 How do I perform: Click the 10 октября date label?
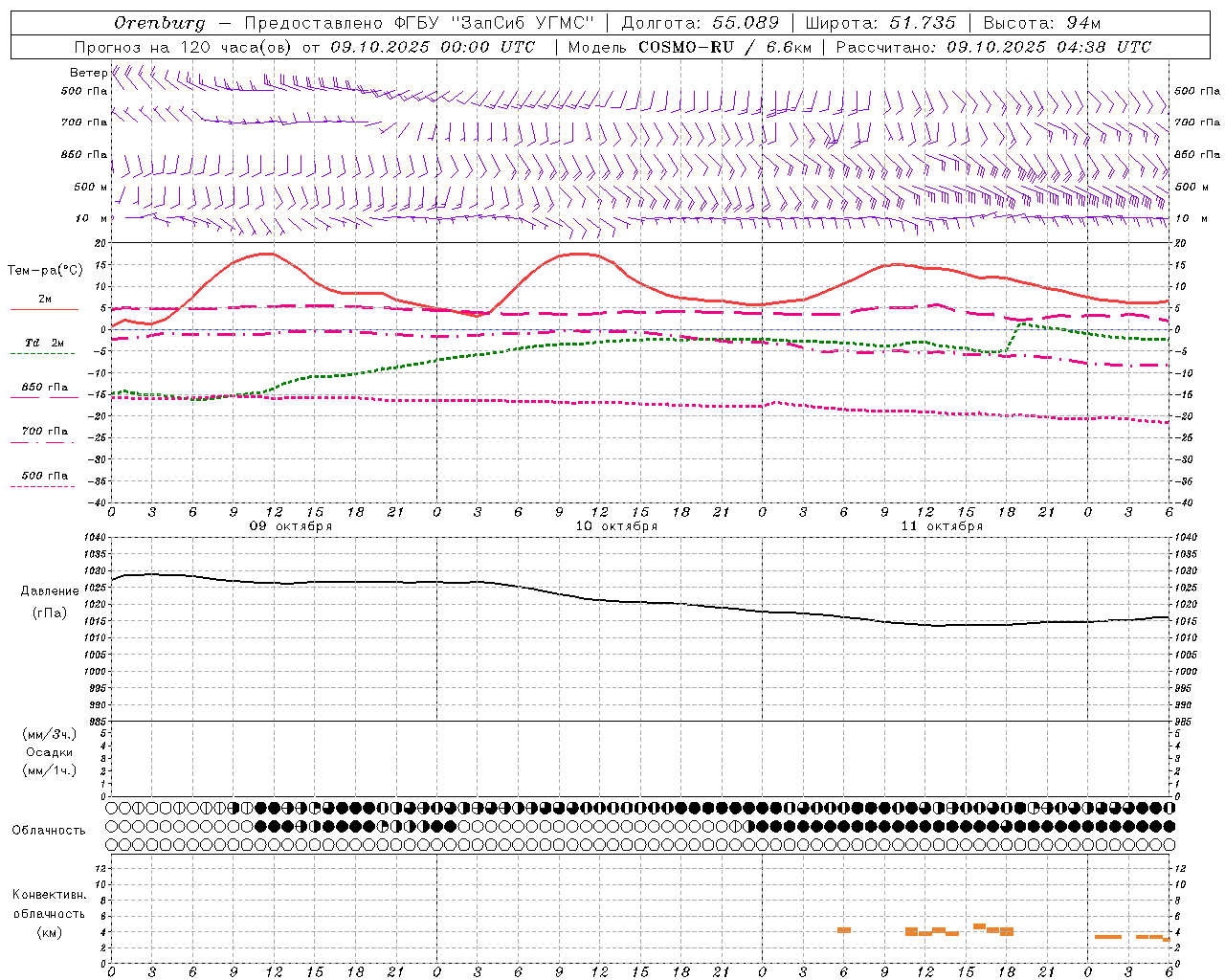(616, 526)
